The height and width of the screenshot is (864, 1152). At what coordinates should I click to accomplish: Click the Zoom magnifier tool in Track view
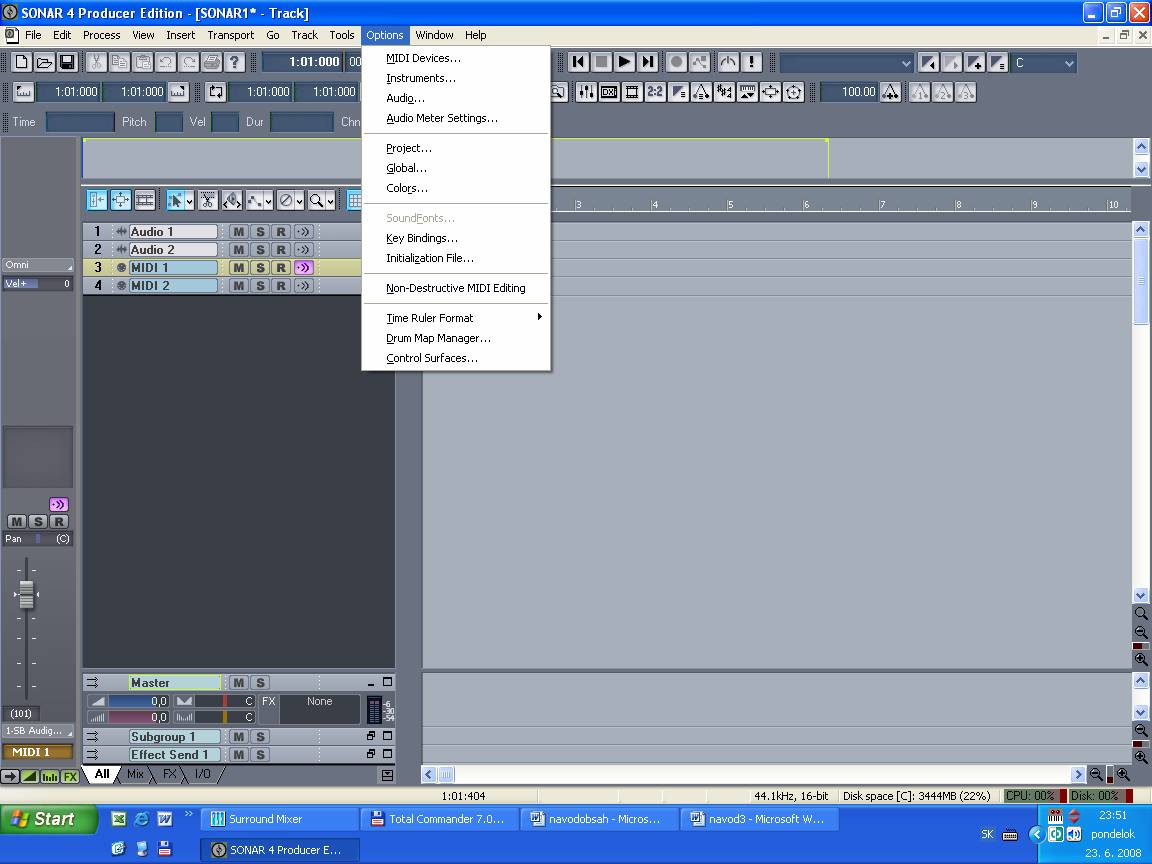[317, 200]
